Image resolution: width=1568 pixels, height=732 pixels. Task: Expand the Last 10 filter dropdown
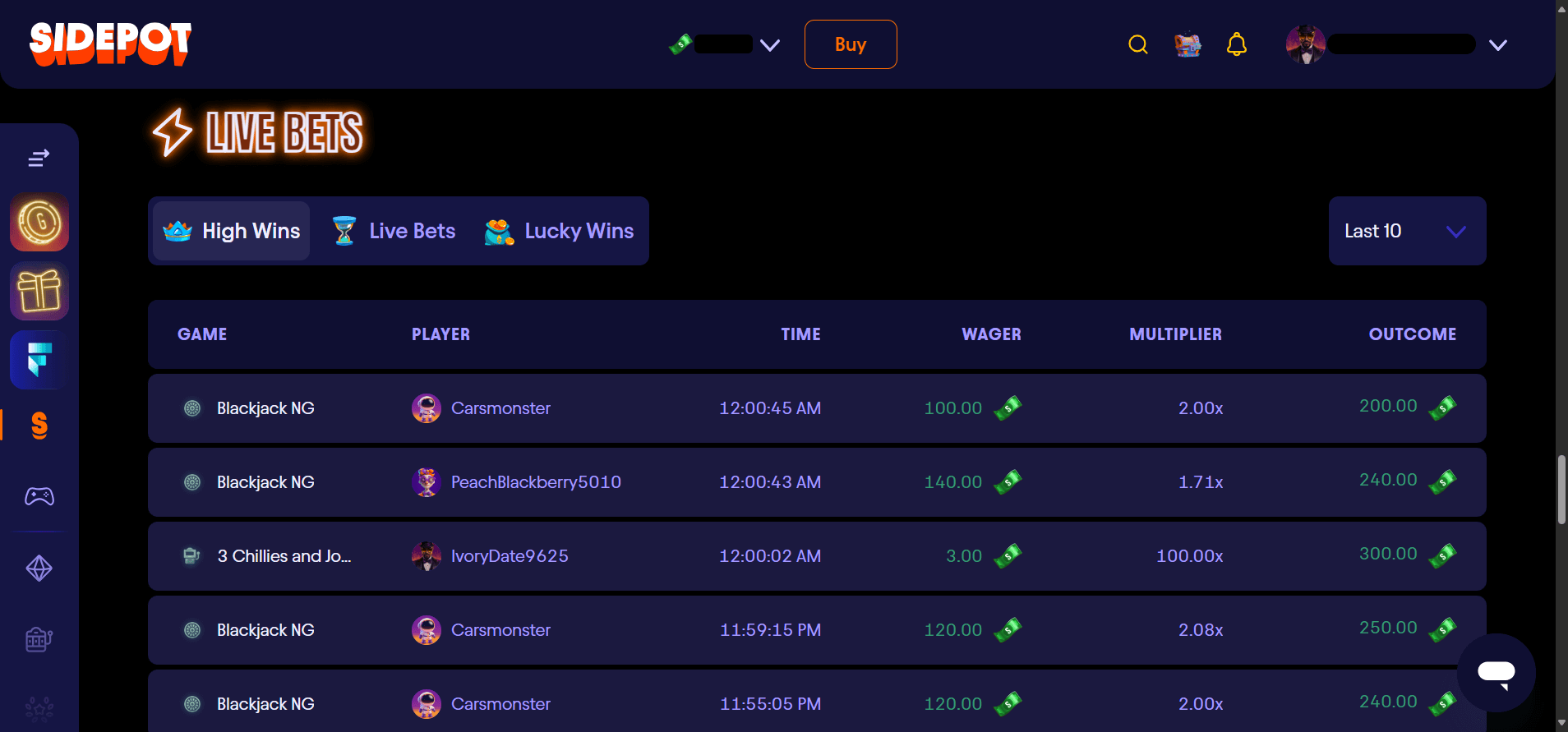tap(1407, 231)
